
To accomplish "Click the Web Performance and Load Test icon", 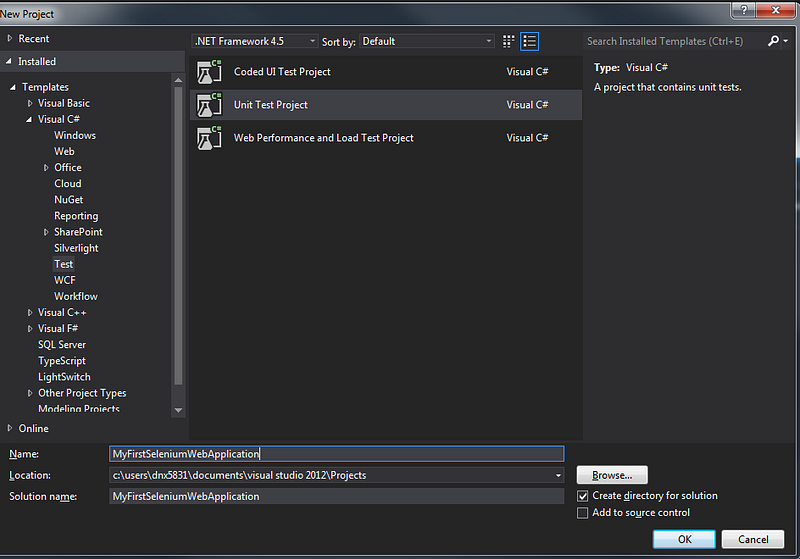I will pyautogui.click(x=209, y=138).
